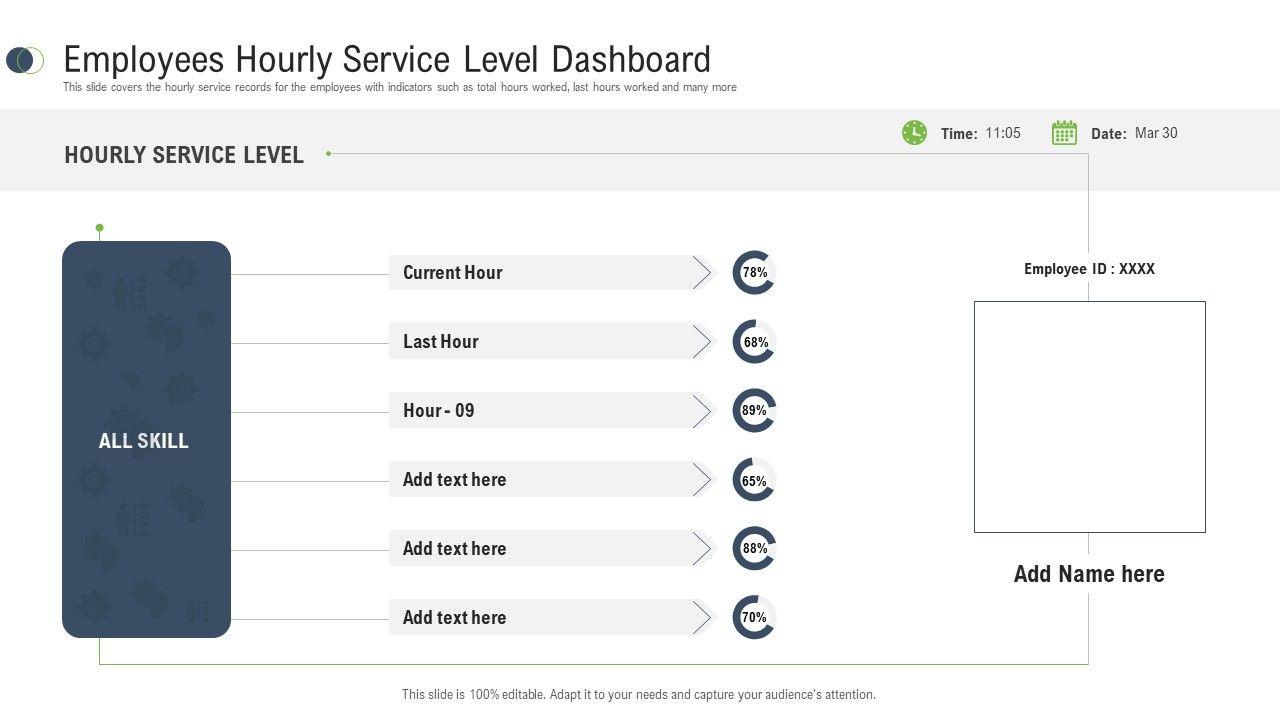1280x720 pixels.
Task: Select the Current Hour label bar
Action: click(540, 273)
